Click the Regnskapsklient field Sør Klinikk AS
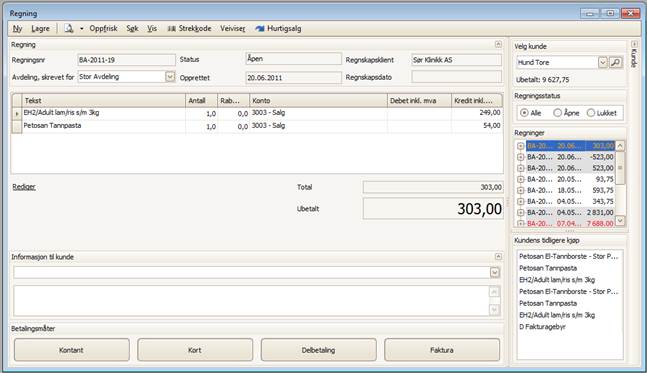647x373 pixels. tap(456, 60)
